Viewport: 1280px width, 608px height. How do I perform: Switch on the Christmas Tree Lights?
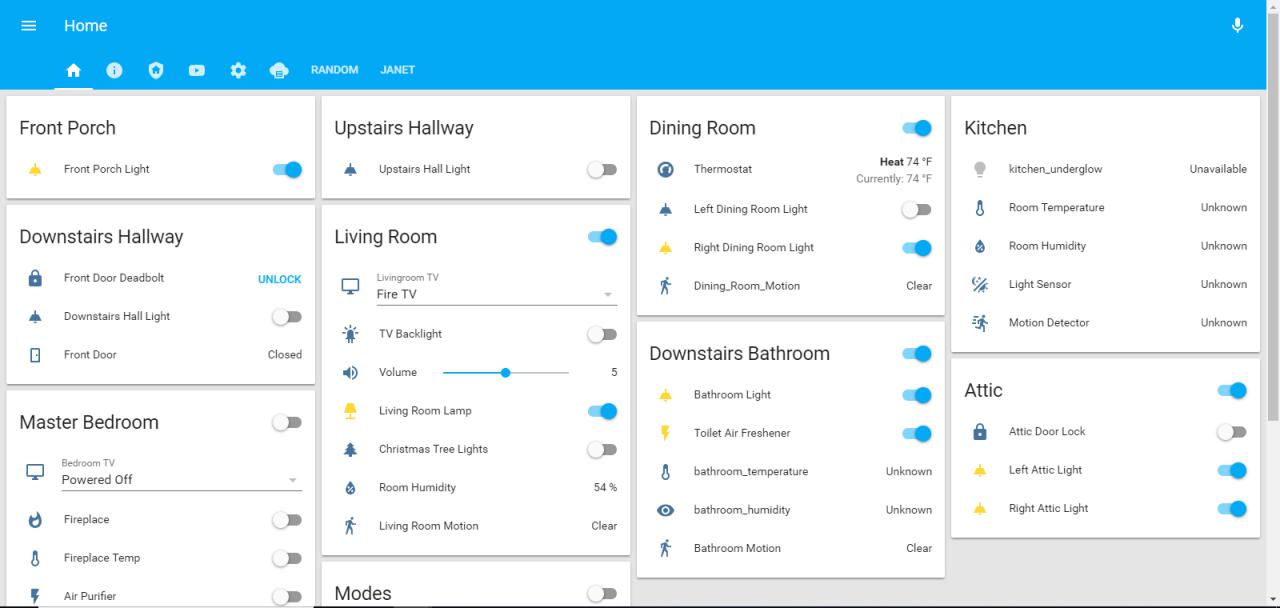(602, 450)
